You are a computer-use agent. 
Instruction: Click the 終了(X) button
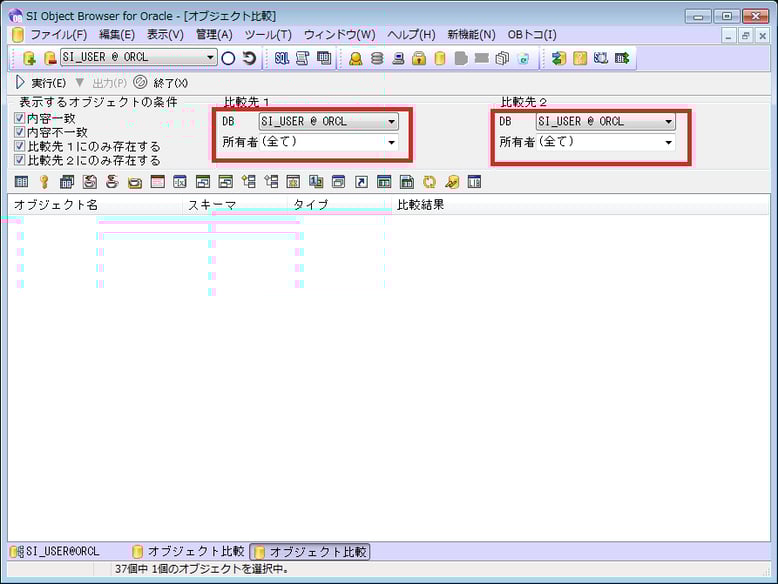point(161,82)
